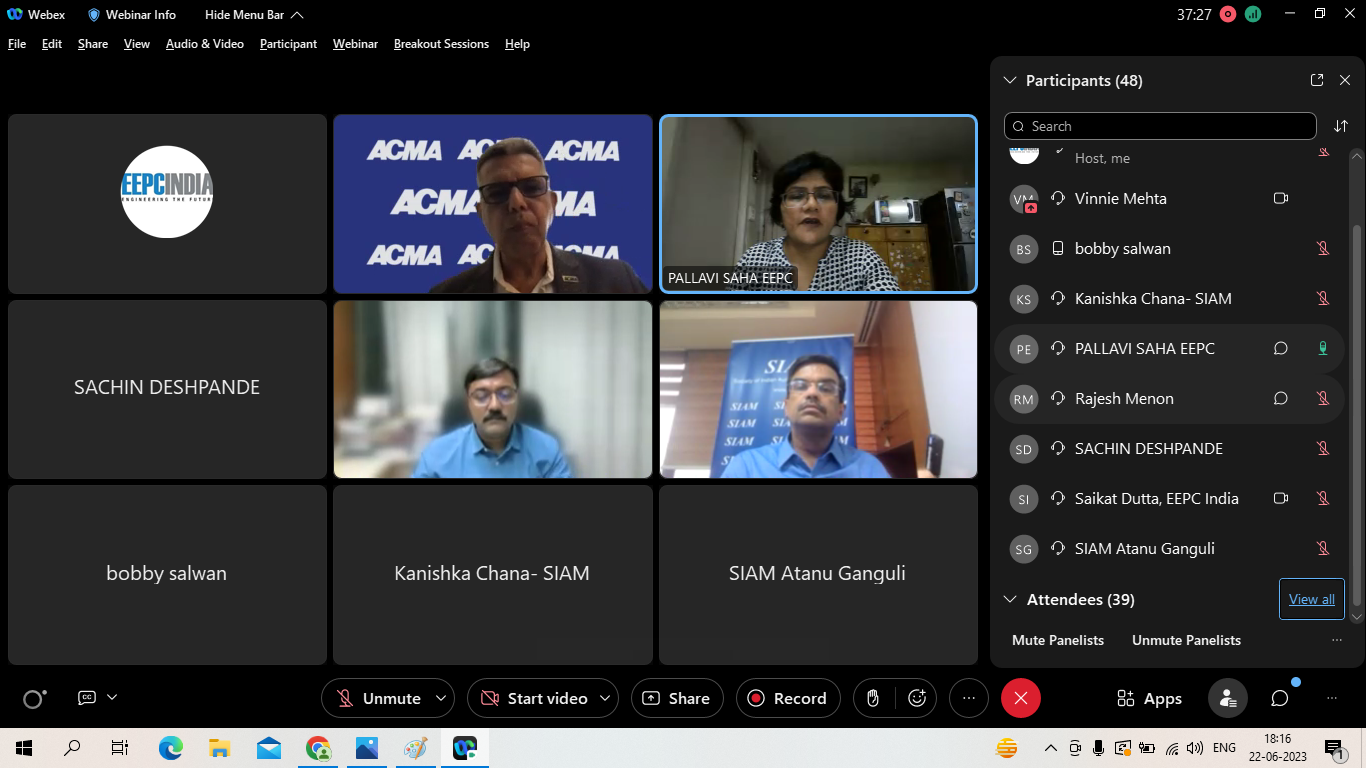Viewport: 1366px width, 768px height.
Task: Open more options ellipsis in control bar
Action: [968, 698]
